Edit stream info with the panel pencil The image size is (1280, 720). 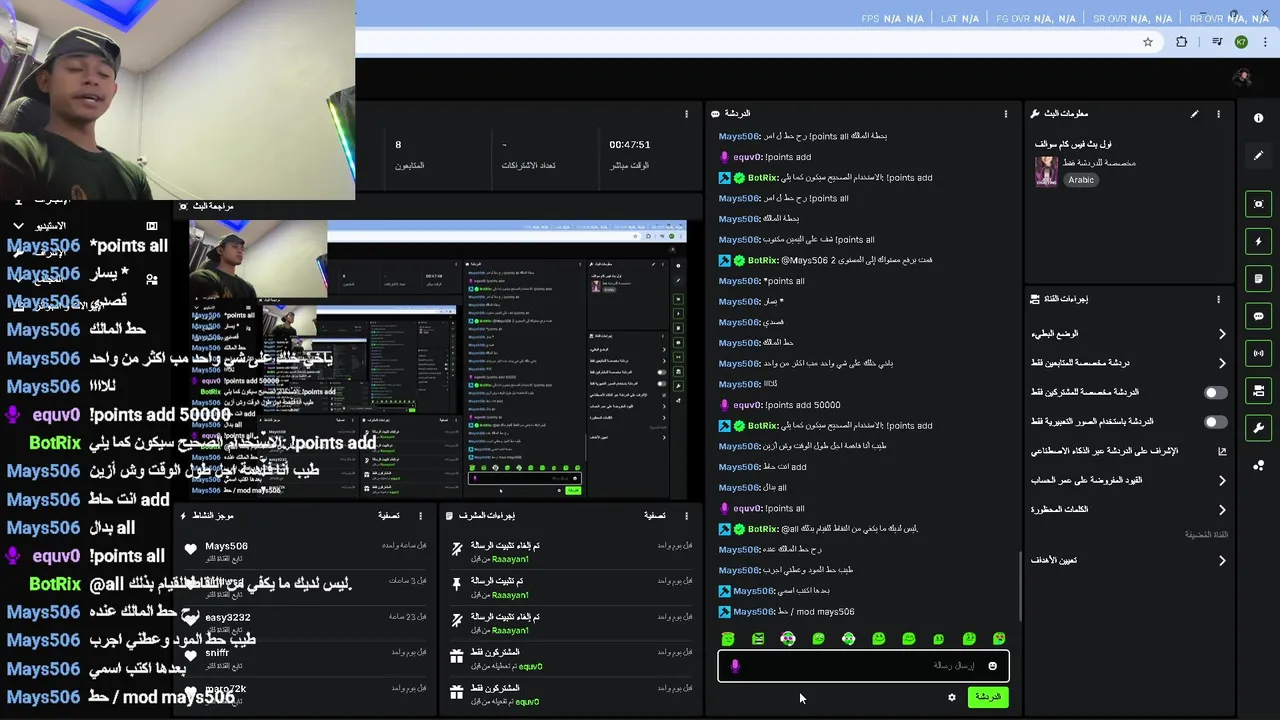[1194, 114]
